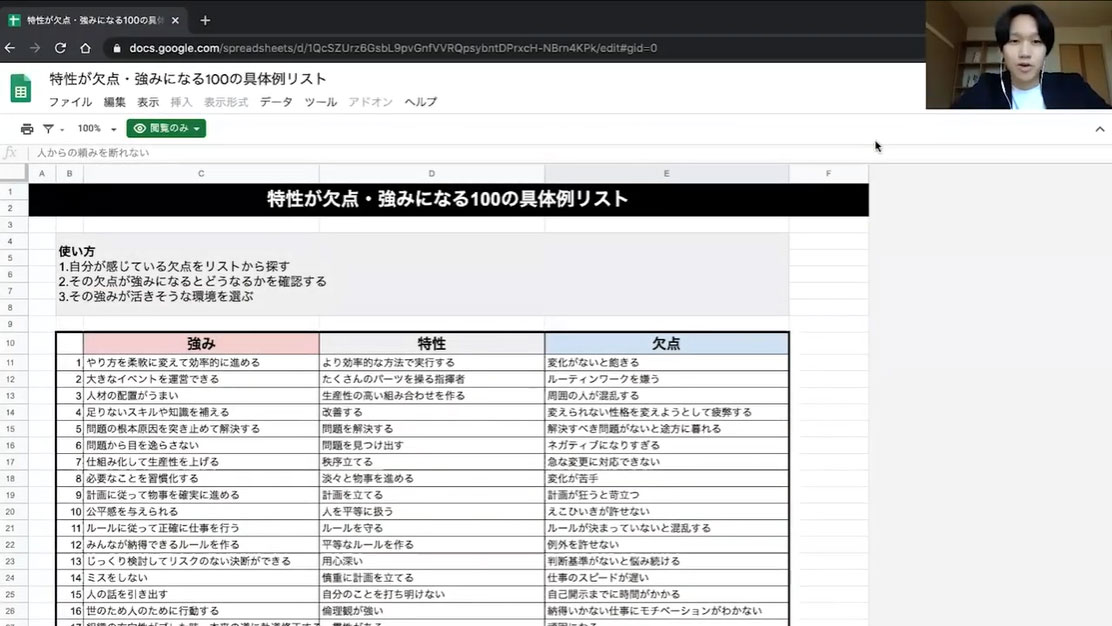The height and width of the screenshot is (626, 1112).
Task: Close the spreadsheet browser tab
Action: coord(176,20)
